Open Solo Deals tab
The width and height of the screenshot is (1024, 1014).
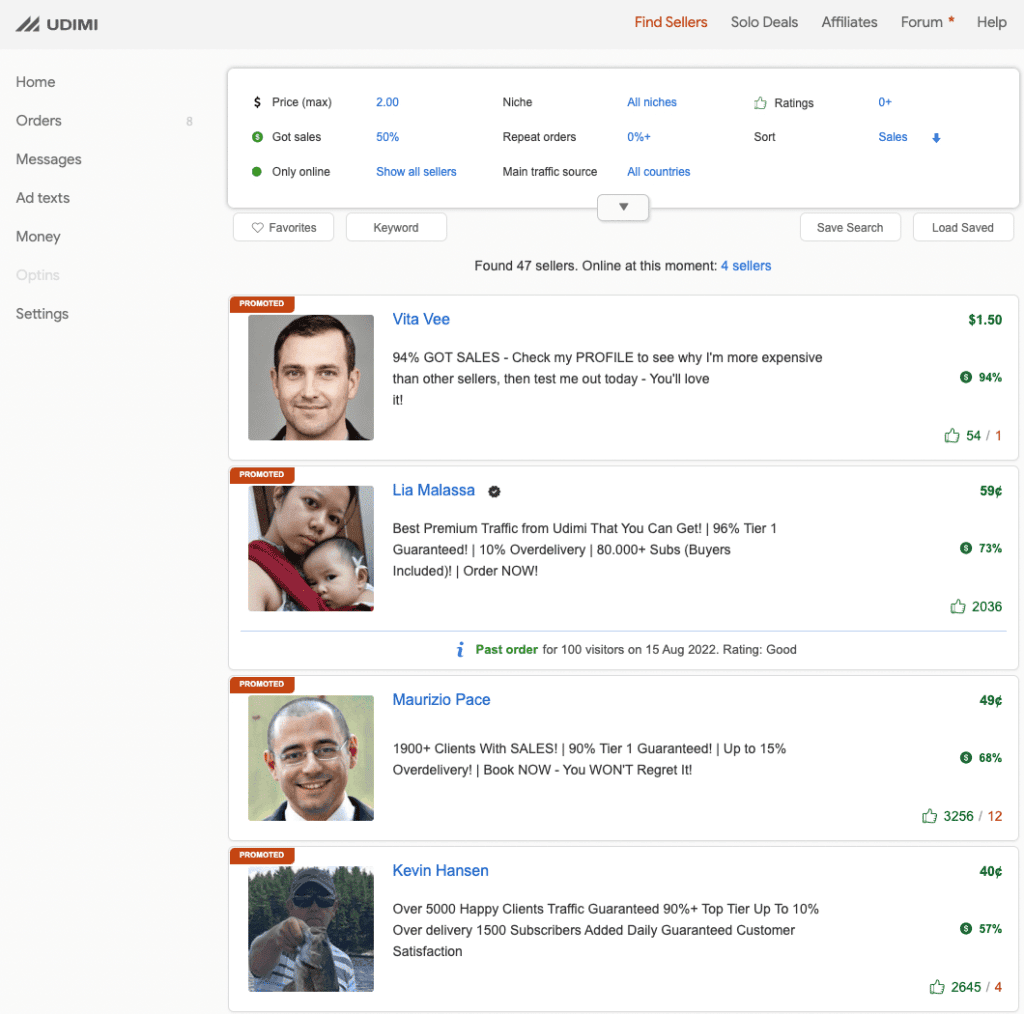(764, 22)
